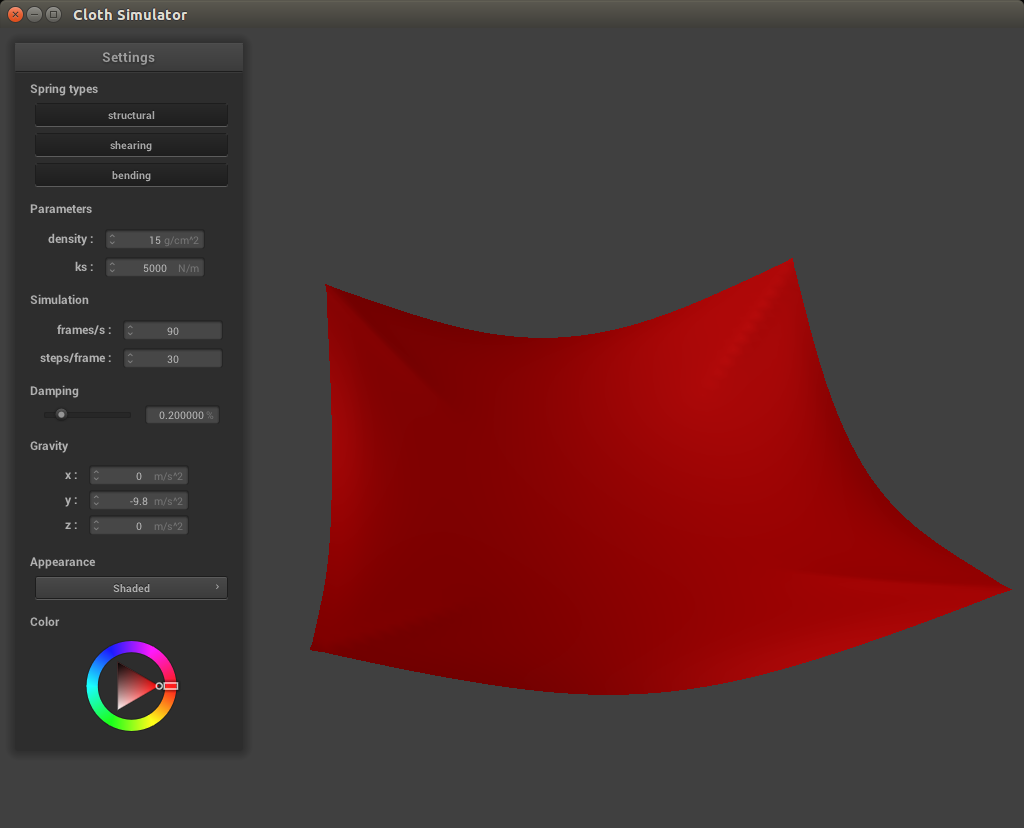Click the Settings panel header
1024x828 pixels.
129,57
